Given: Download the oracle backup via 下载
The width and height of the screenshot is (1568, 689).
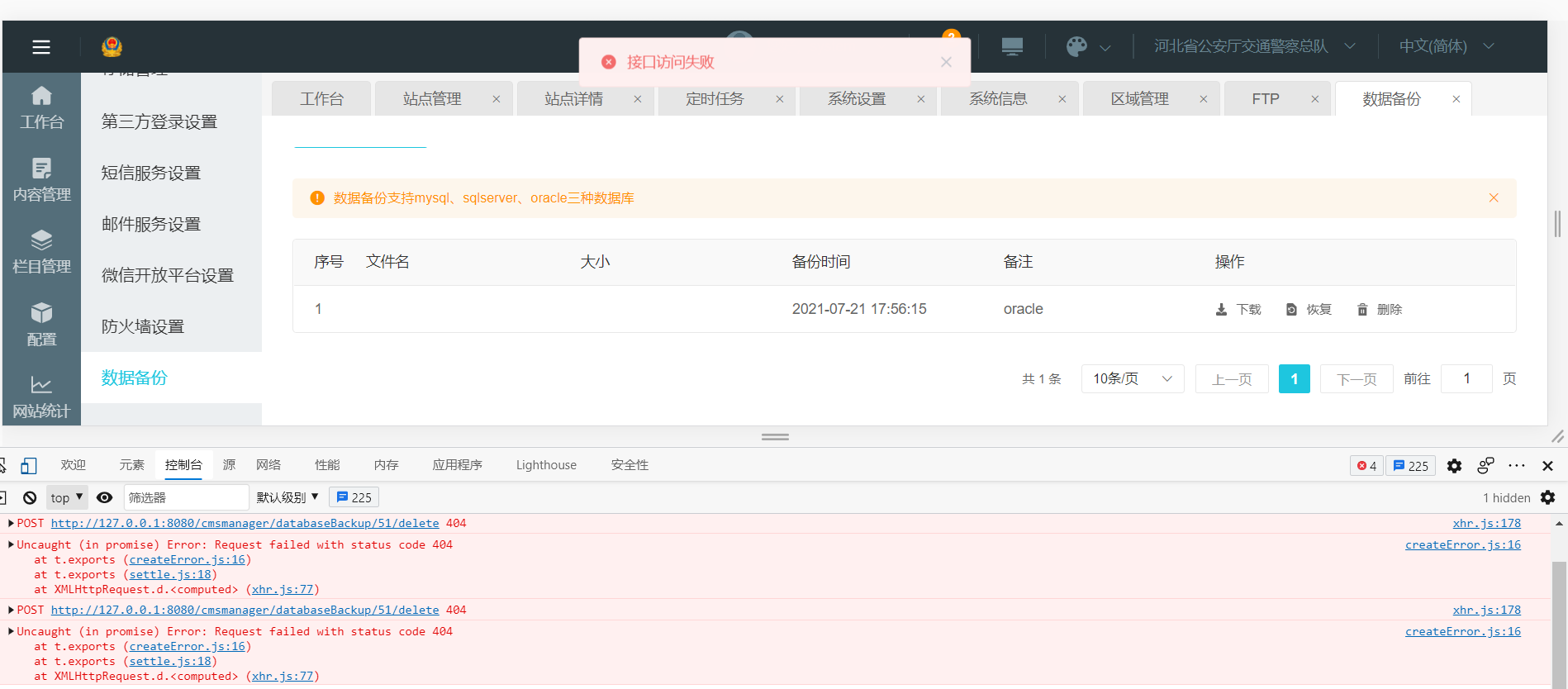Looking at the screenshot, I should [x=1238, y=310].
